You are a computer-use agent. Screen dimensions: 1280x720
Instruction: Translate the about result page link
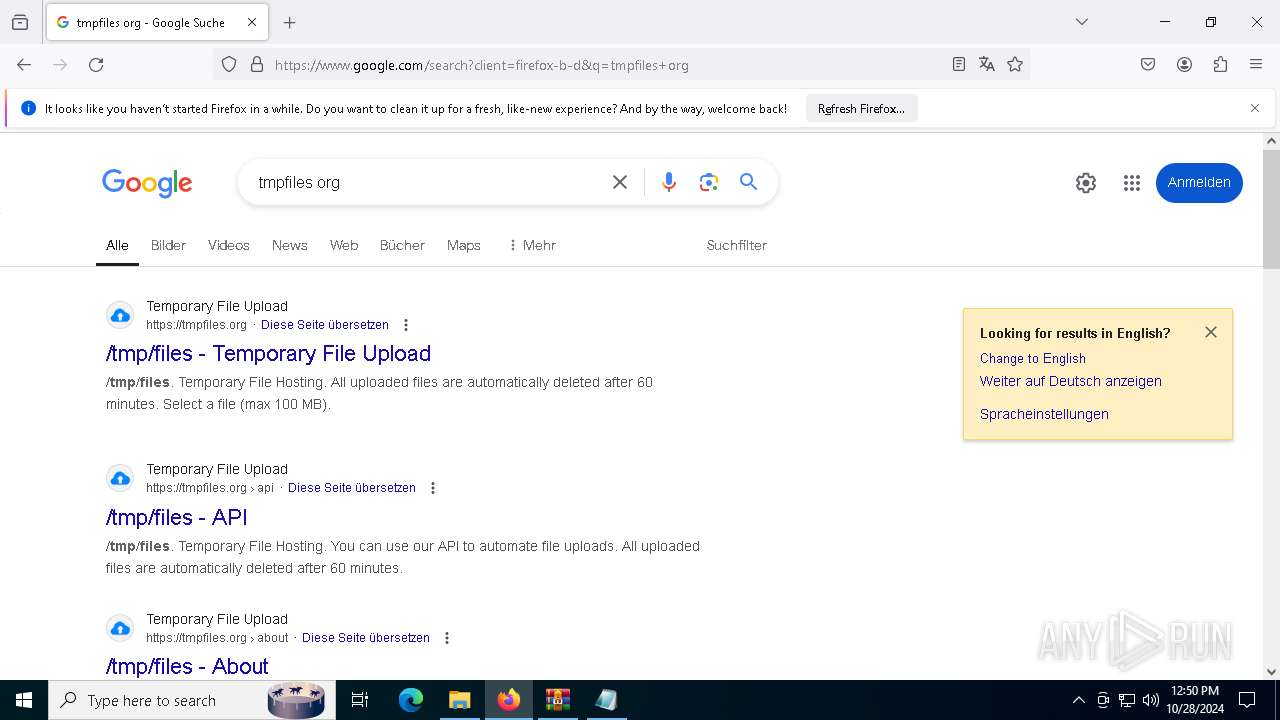tap(366, 638)
